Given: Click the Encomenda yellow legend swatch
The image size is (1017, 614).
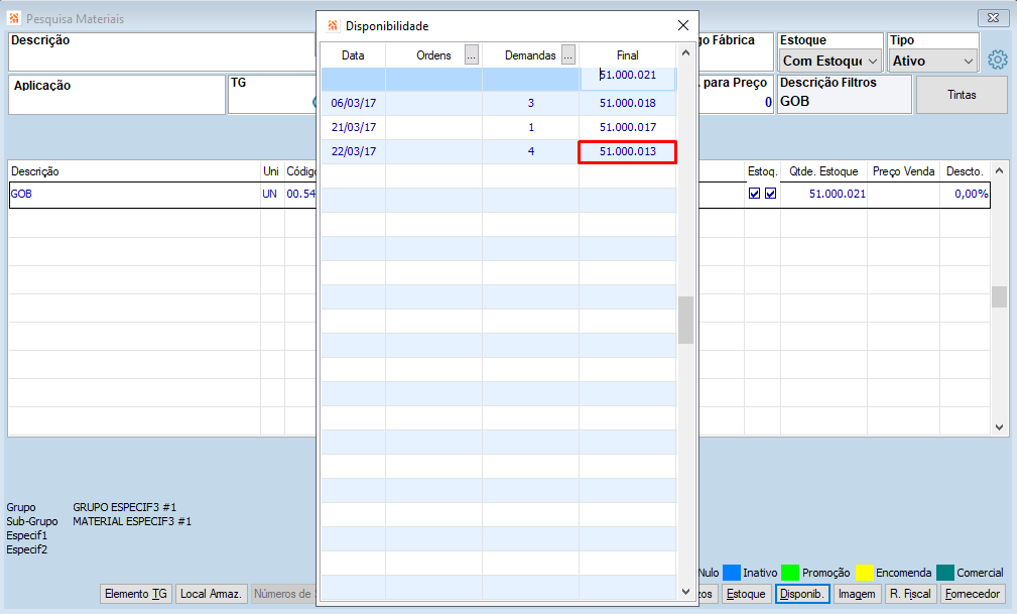Looking at the screenshot, I should pos(865,573).
